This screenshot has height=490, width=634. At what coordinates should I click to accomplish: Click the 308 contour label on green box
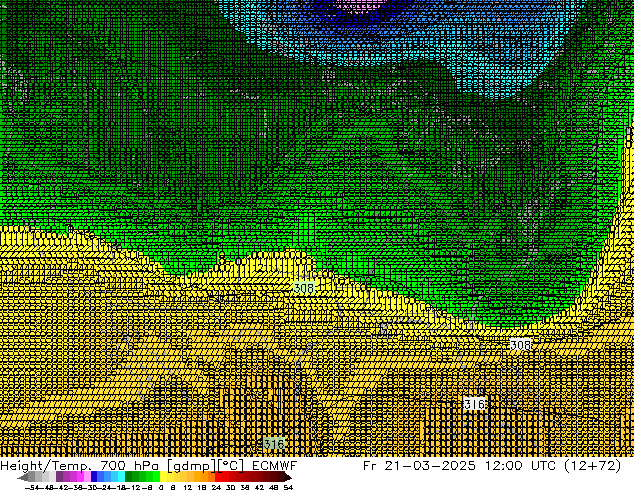point(304,288)
